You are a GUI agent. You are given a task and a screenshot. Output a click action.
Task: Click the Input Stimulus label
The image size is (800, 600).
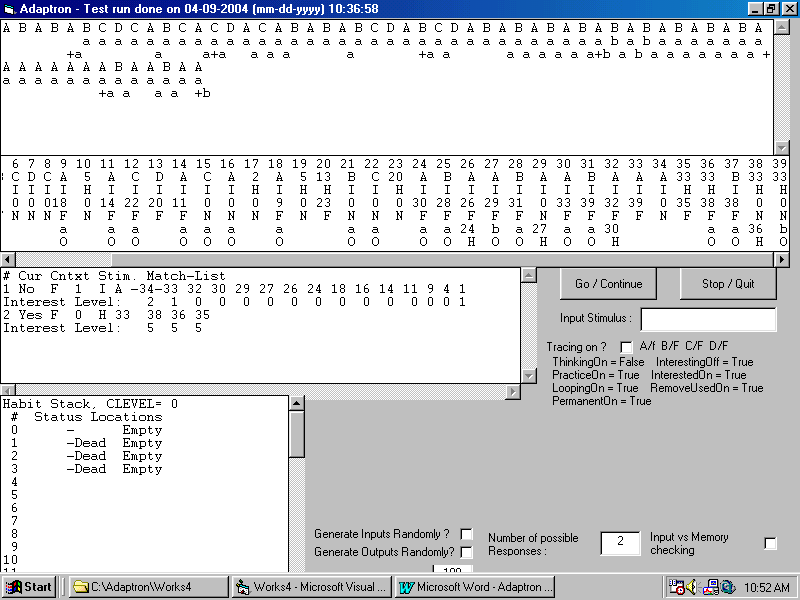(x=596, y=318)
